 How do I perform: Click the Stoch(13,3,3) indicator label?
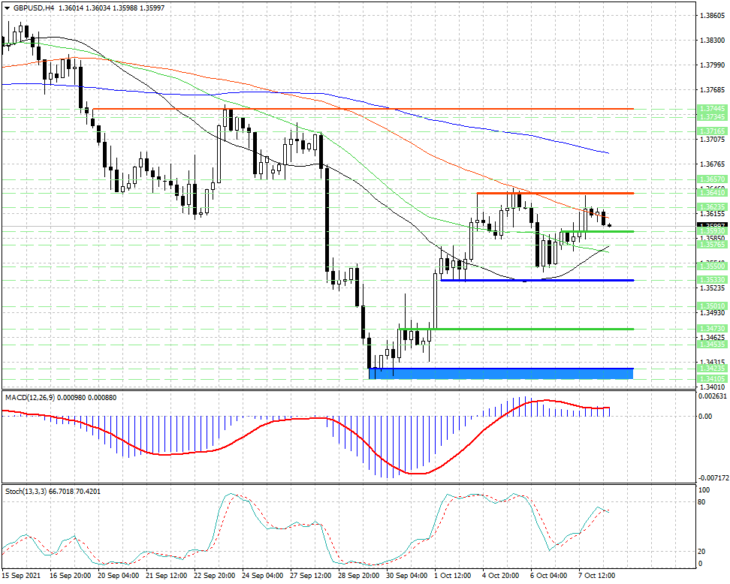tap(26, 491)
